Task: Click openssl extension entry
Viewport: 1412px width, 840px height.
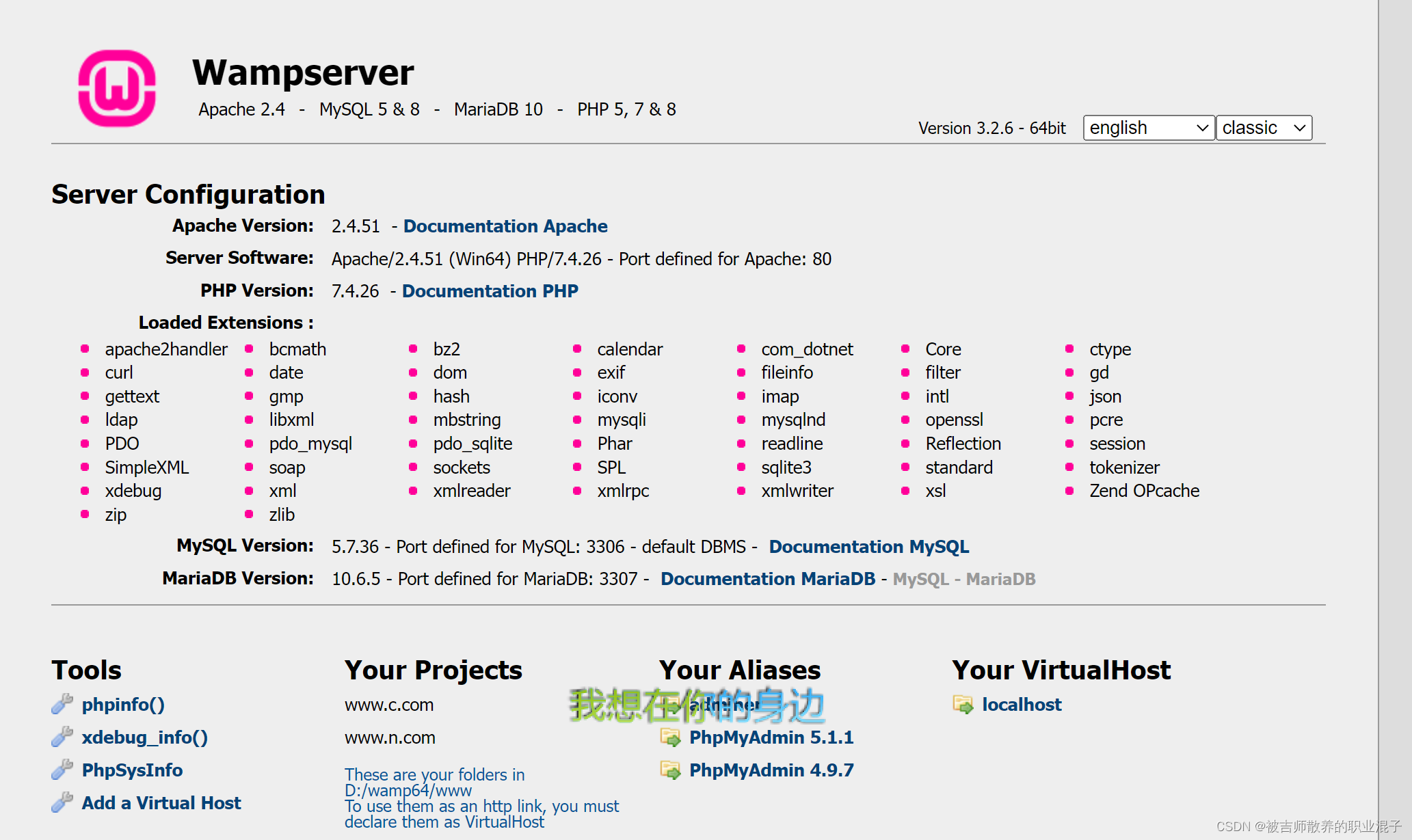Action: coord(955,420)
